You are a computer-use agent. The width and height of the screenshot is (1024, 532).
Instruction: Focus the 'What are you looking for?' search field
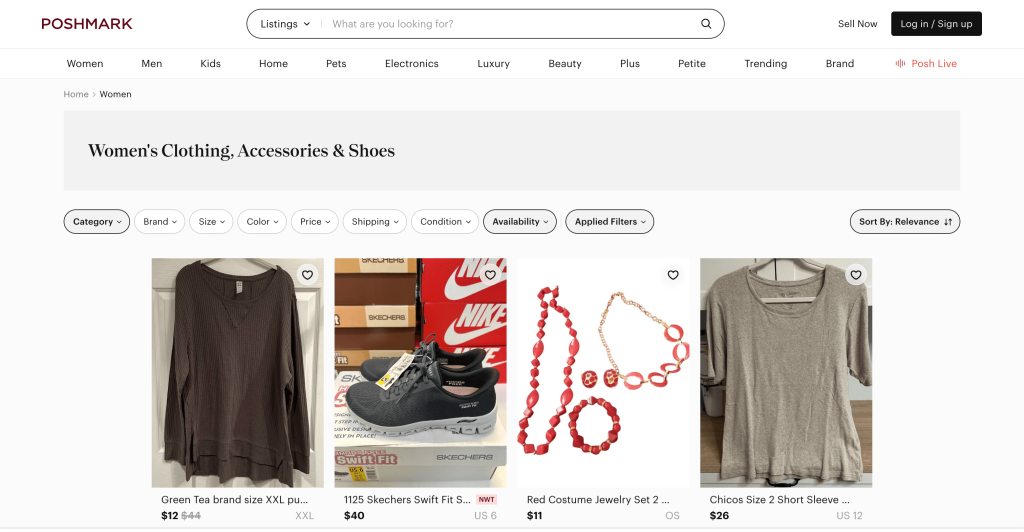[509, 23]
